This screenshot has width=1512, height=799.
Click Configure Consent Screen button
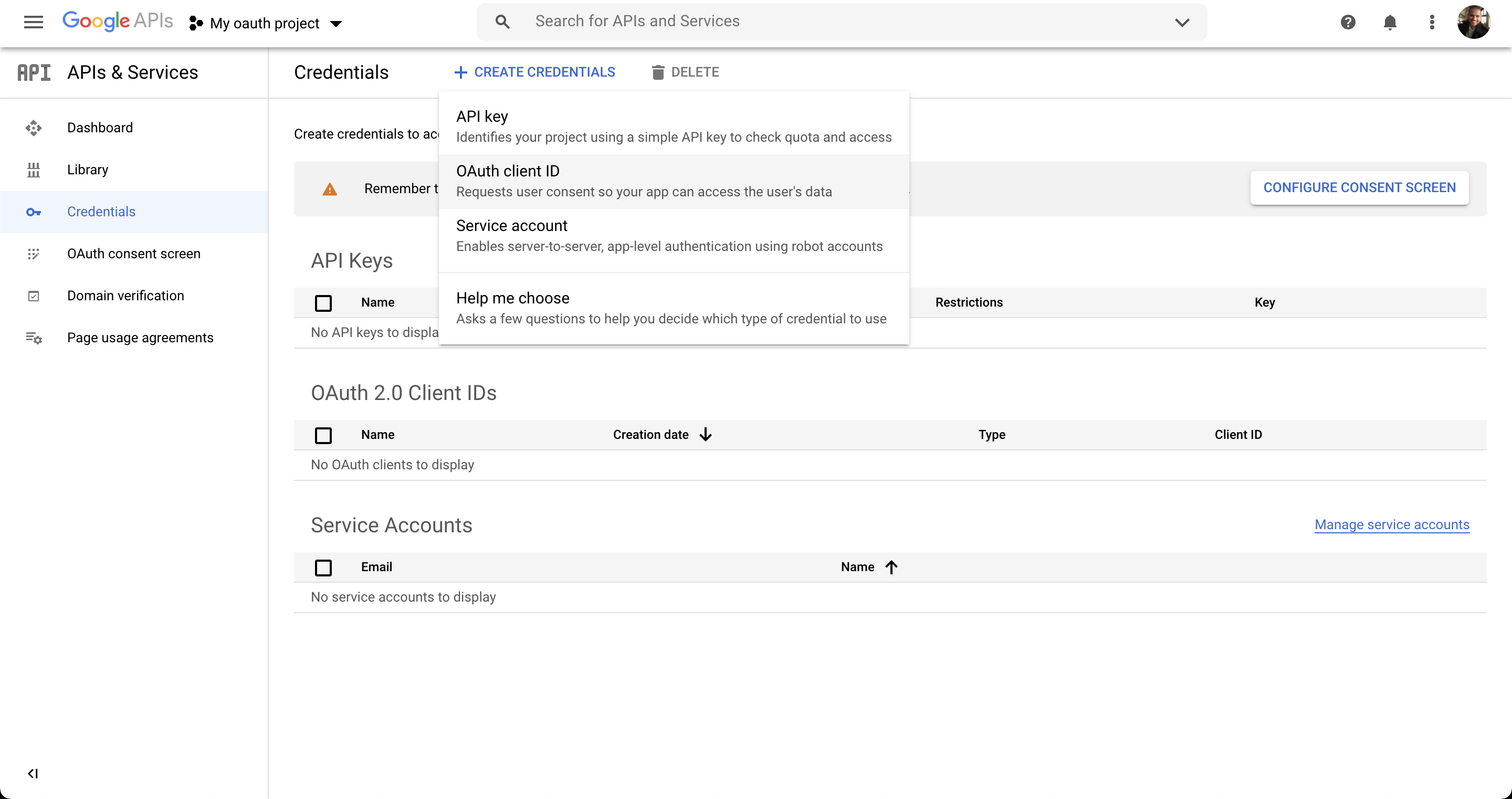pyautogui.click(x=1359, y=188)
